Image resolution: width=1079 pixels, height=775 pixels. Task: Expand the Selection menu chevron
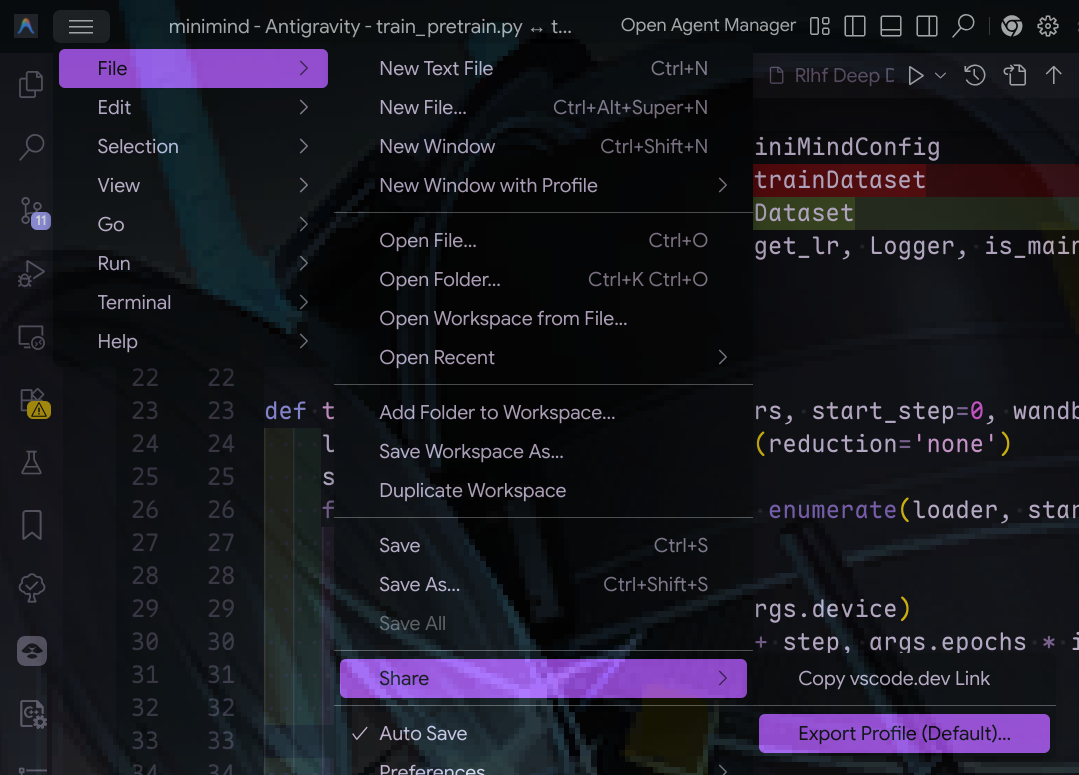click(303, 147)
